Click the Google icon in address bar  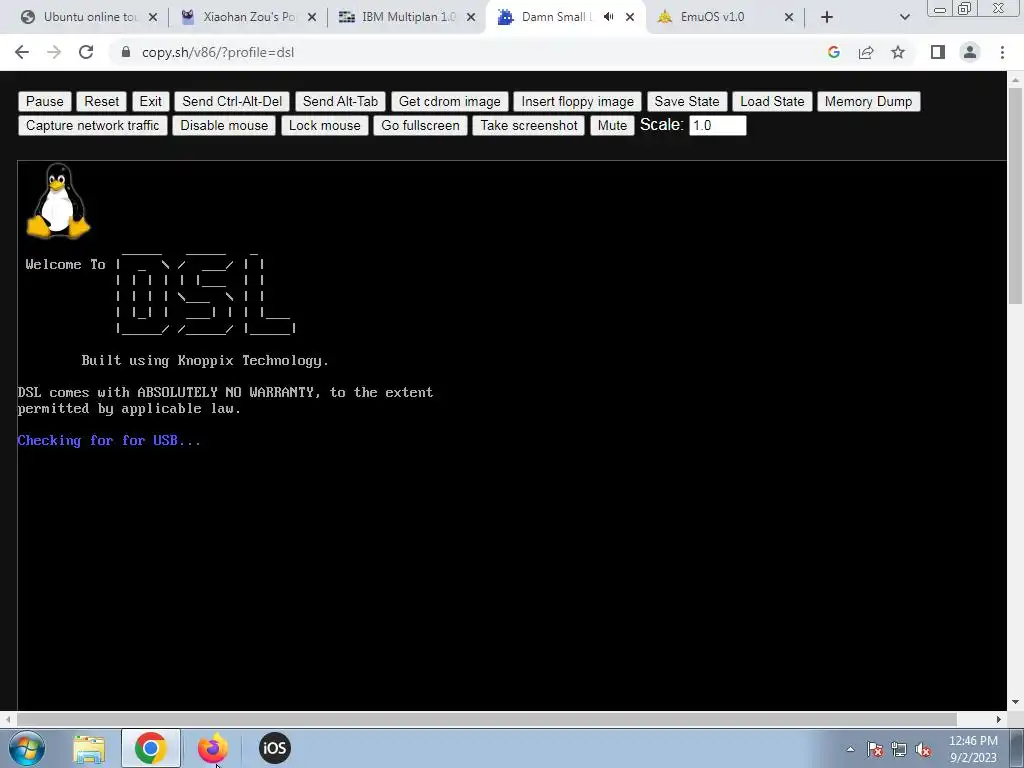[x=834, y=52]
